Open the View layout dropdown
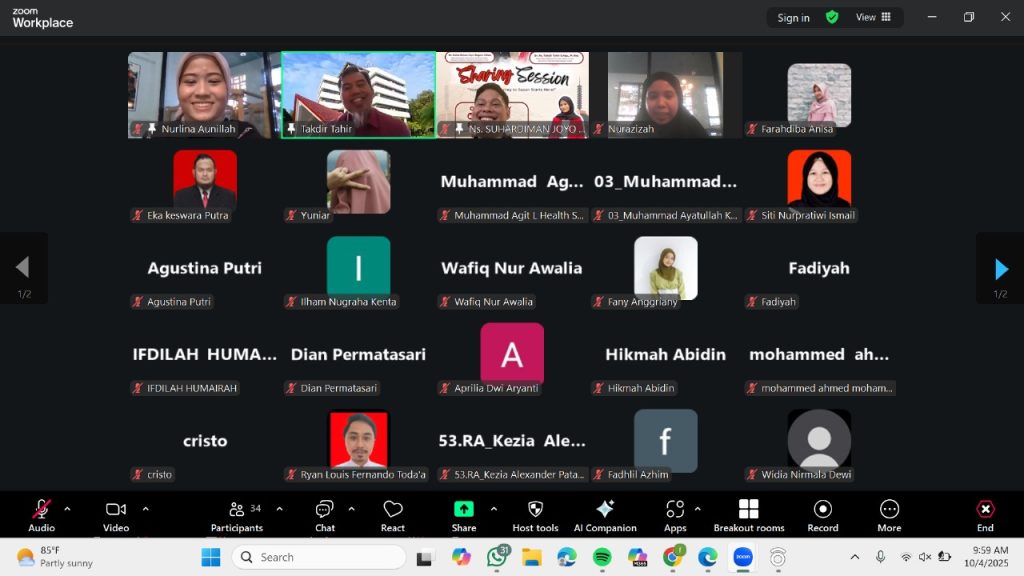Image resolution: width=1024 pixels, height=576 pixels. (873, 17)
